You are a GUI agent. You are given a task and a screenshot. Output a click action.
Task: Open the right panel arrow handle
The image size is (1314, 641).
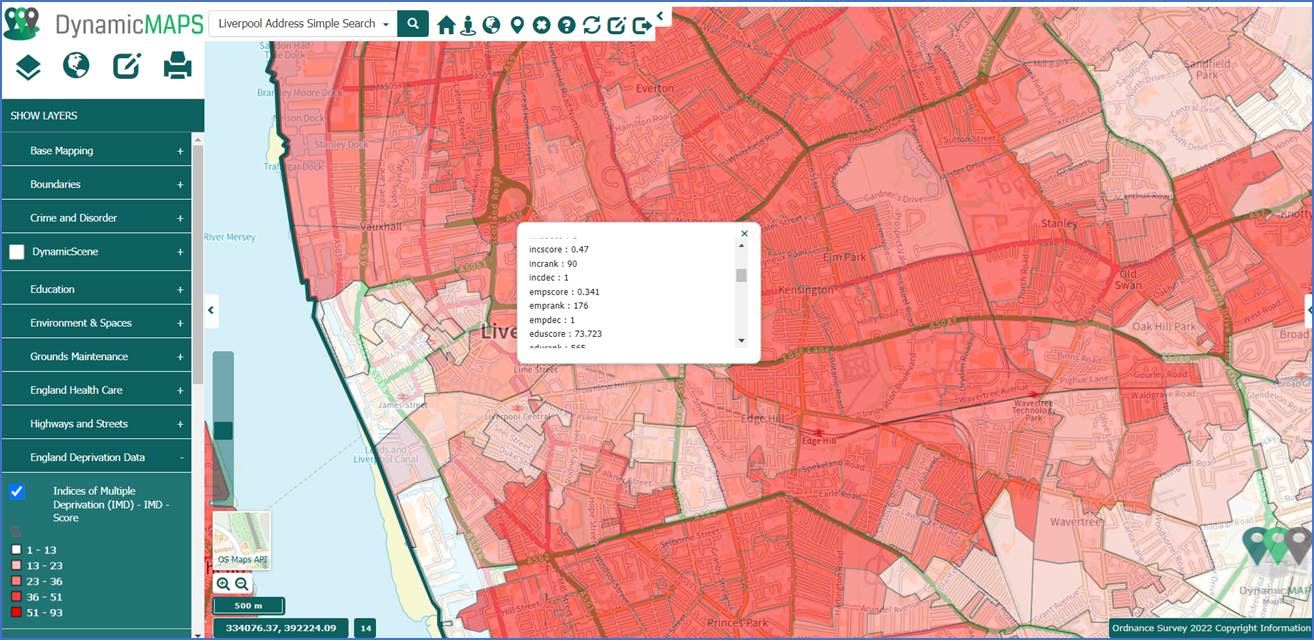coord(1309,310)
